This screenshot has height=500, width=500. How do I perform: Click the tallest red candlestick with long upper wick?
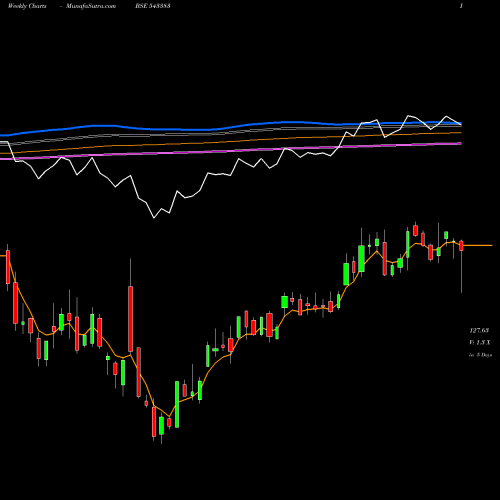130,319
